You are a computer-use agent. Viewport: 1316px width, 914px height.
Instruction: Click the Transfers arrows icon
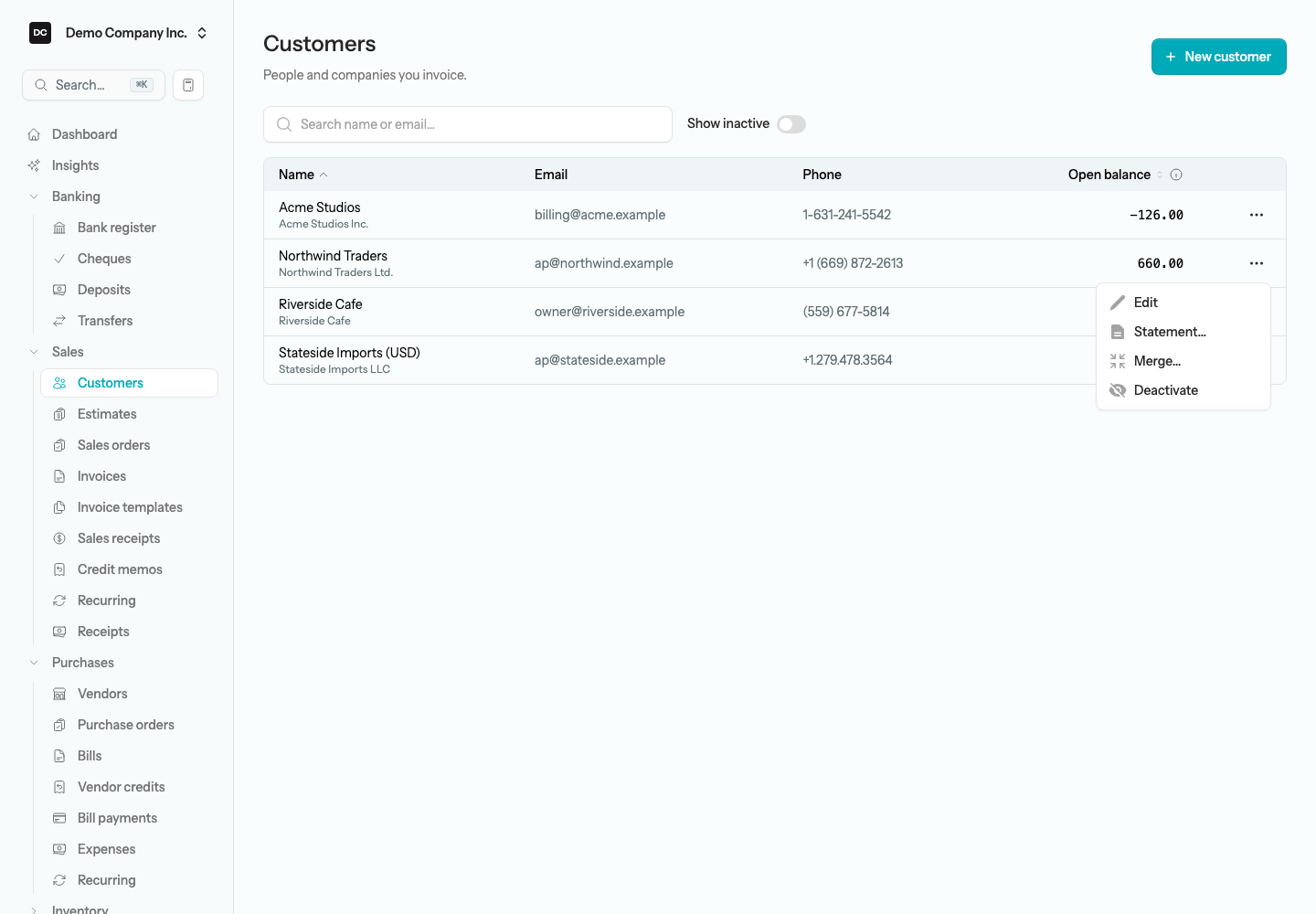click(x=59, y=321)
